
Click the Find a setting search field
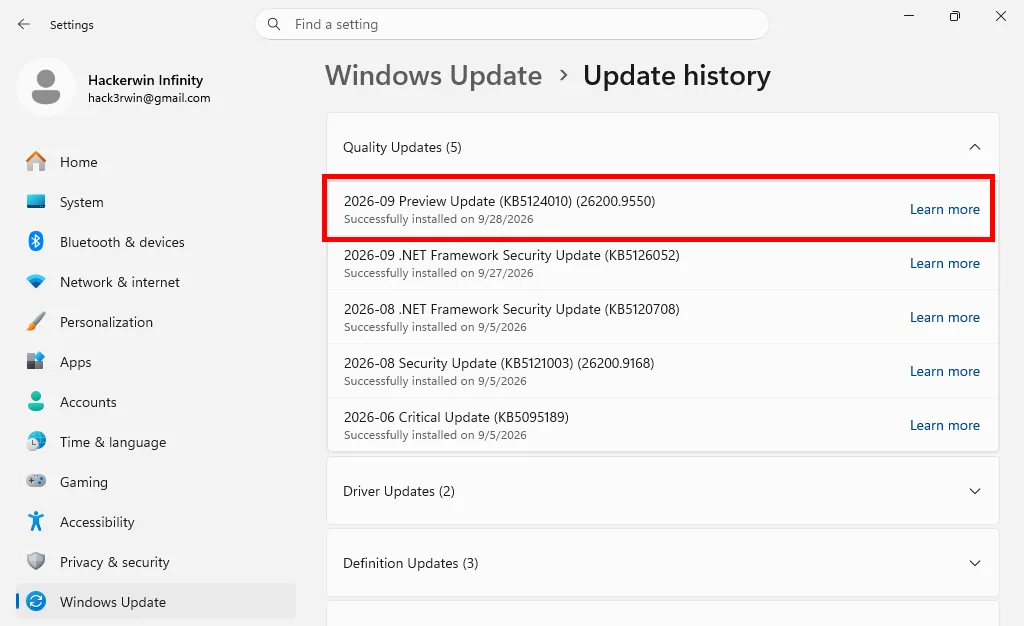pyautogui.click(x=511, y=24)
